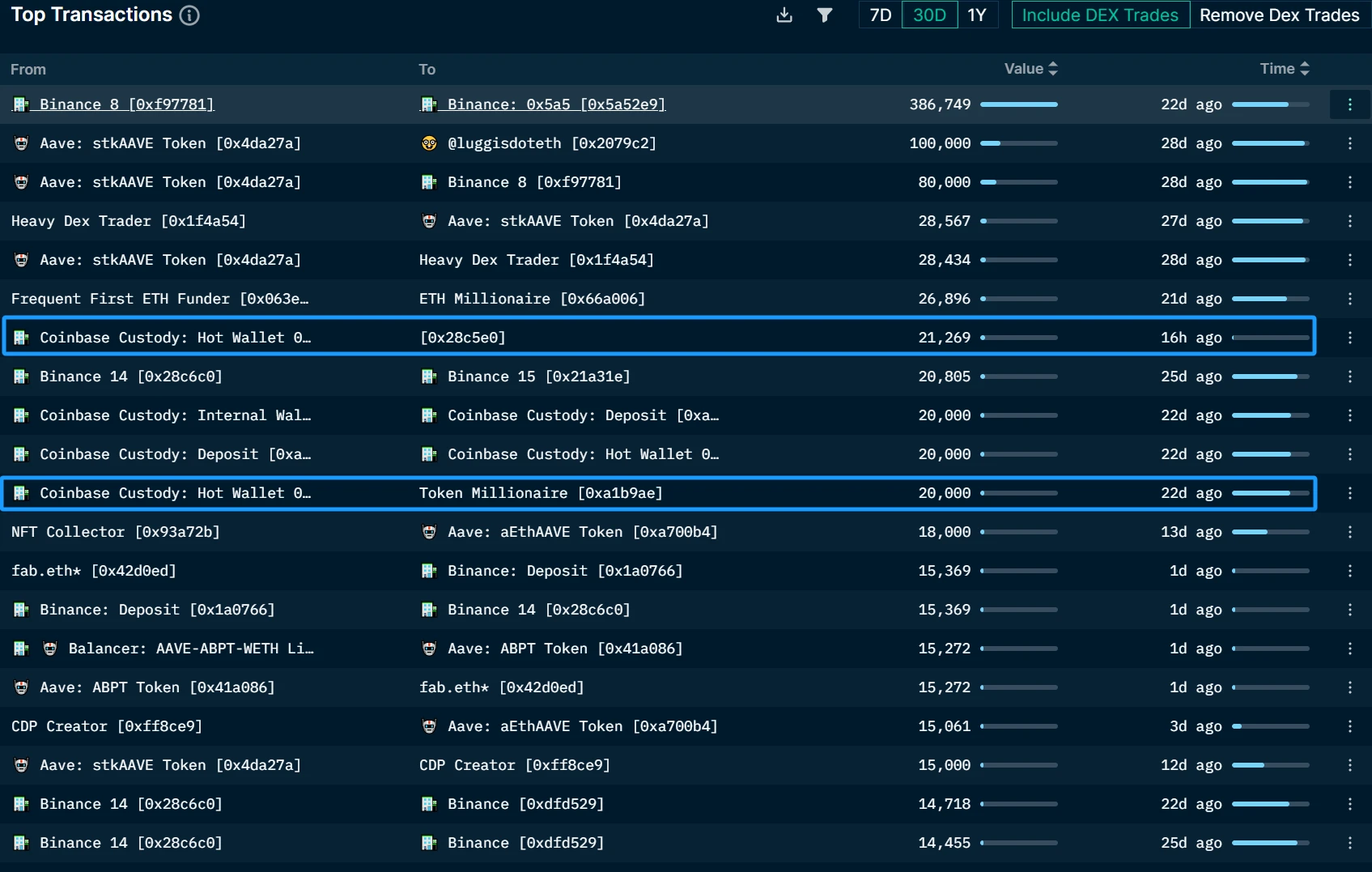Open three-dot menu for the 80,000 transaction
1372x872 pixels.
[x=1349, y=182]
